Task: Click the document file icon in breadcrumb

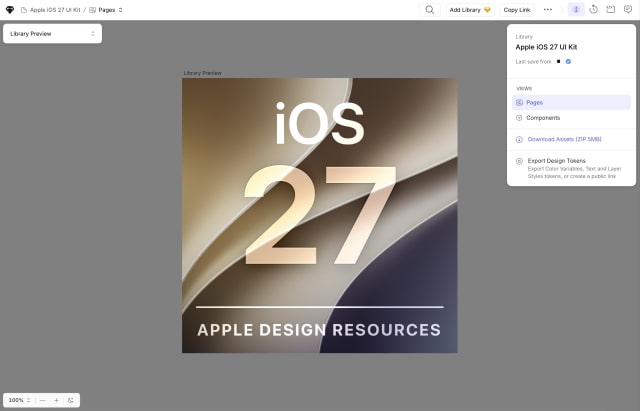Action: pos(24,10)
